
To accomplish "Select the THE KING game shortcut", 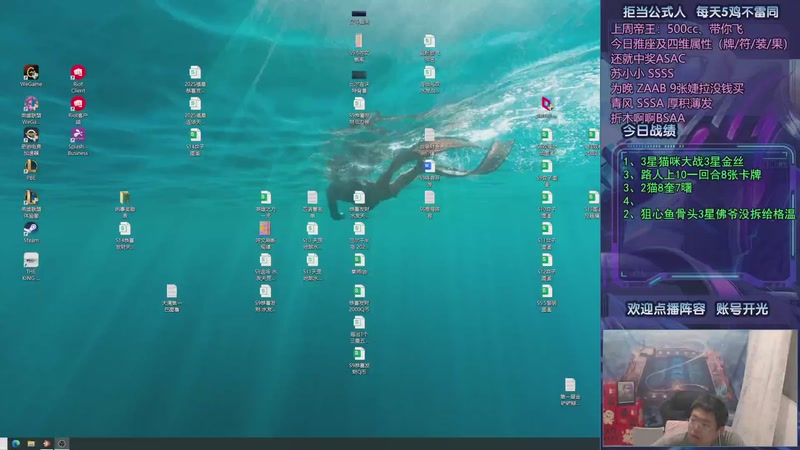I will pyautogui.click(x=31, y=267).
